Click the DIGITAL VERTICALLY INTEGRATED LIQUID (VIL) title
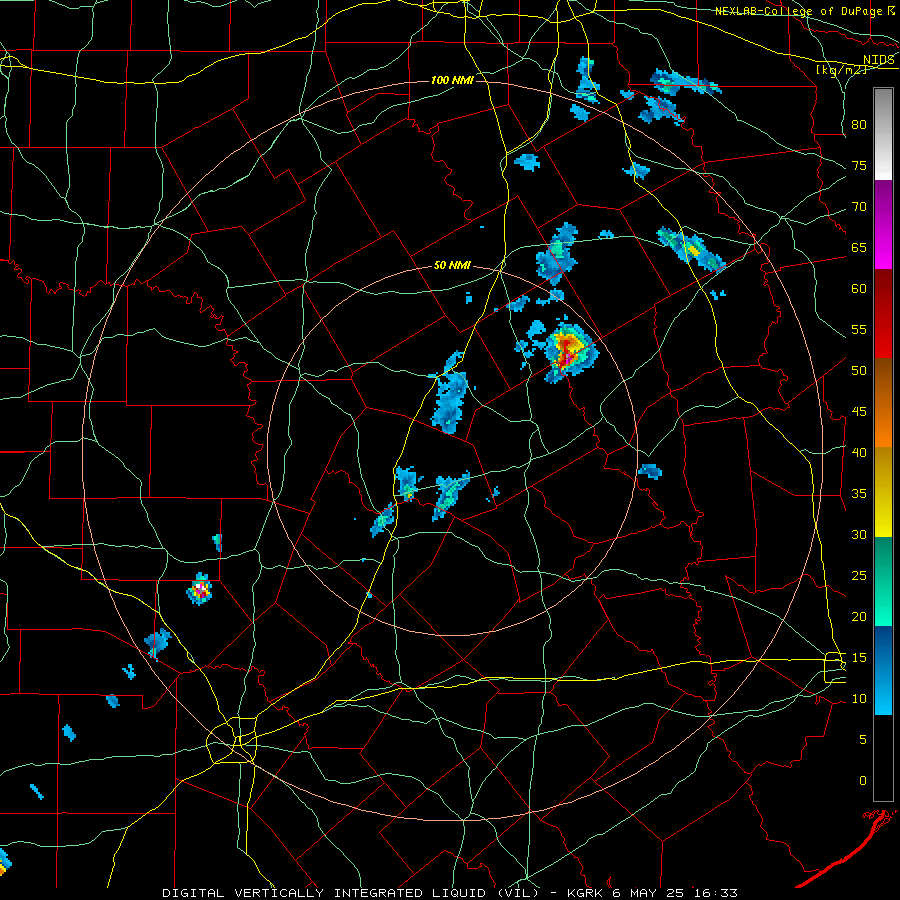Screen dimensions: 900x900 (350, 893)
